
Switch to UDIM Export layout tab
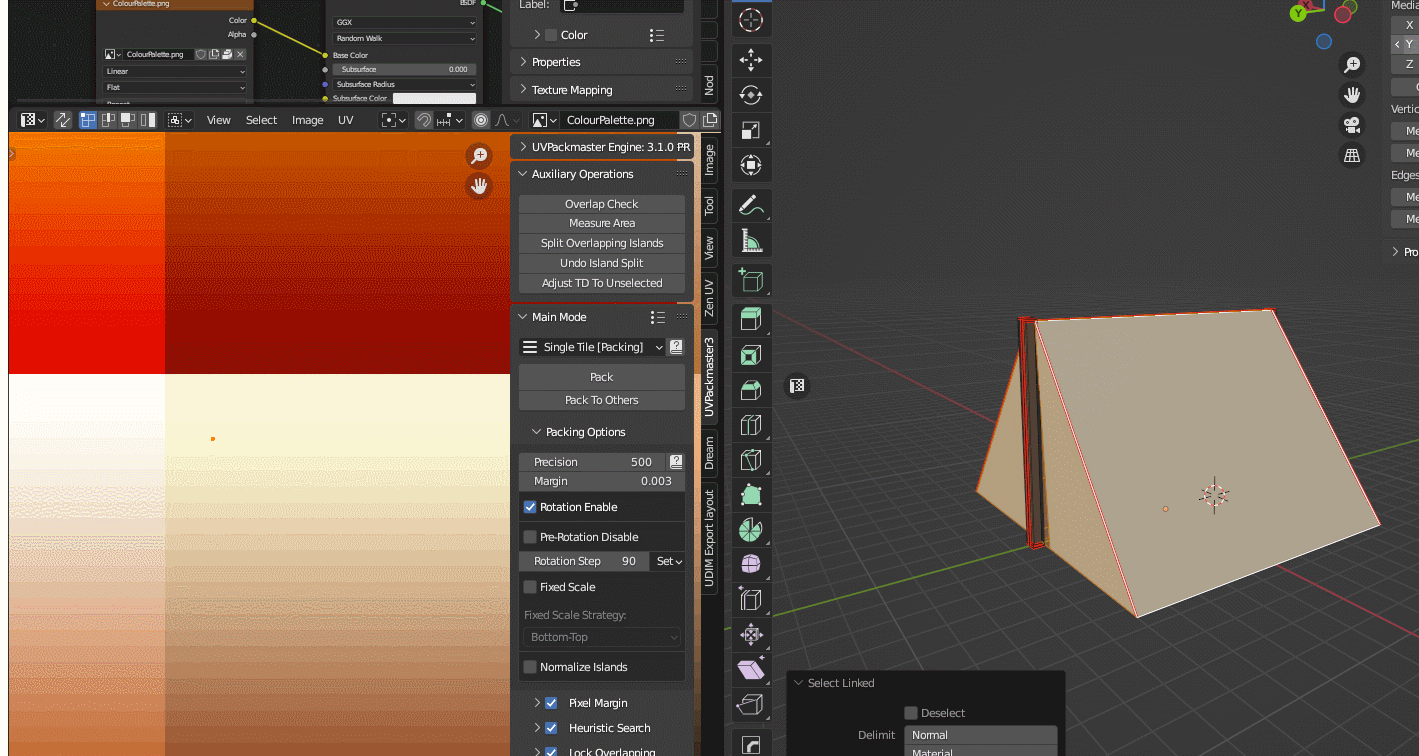[709, 537]
